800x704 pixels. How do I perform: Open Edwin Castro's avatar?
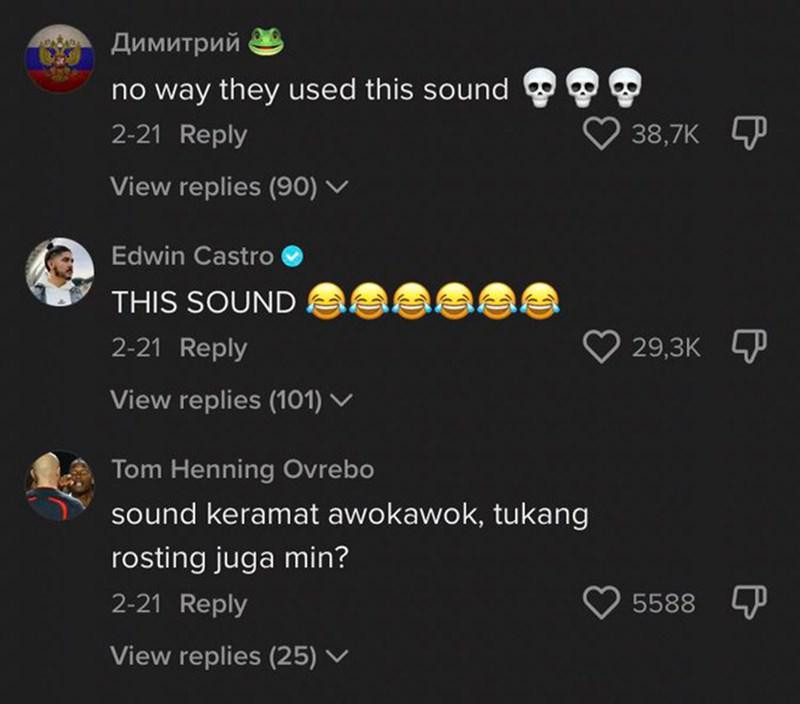(x=58, y=271)
